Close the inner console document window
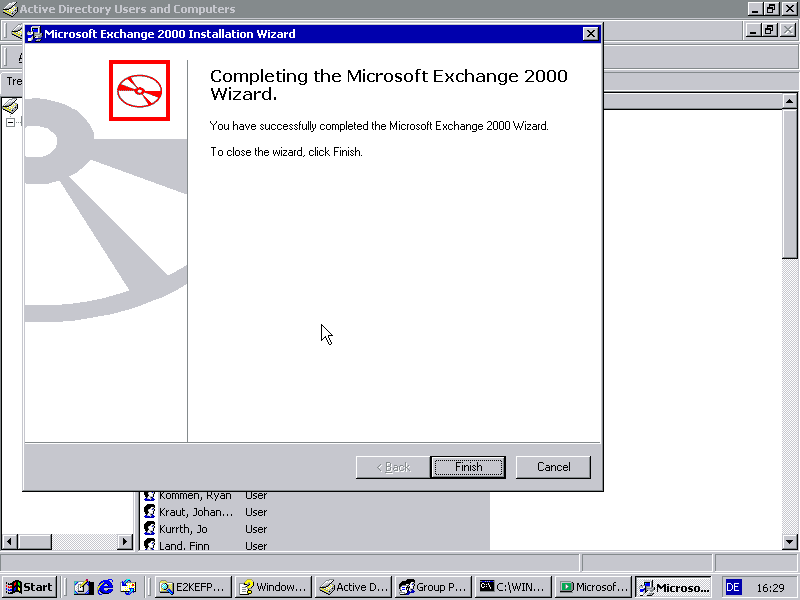Viewport: 800px width, 600px height. click(787, 31)
